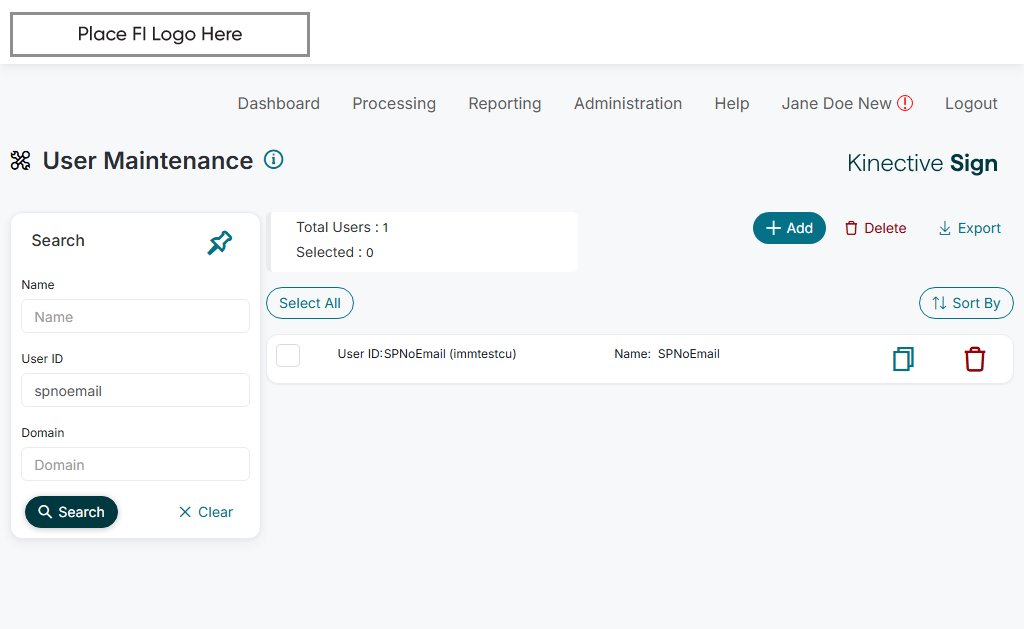1024x629 pixels.
Task: Open the Administration menu
Action: [628, 103]
